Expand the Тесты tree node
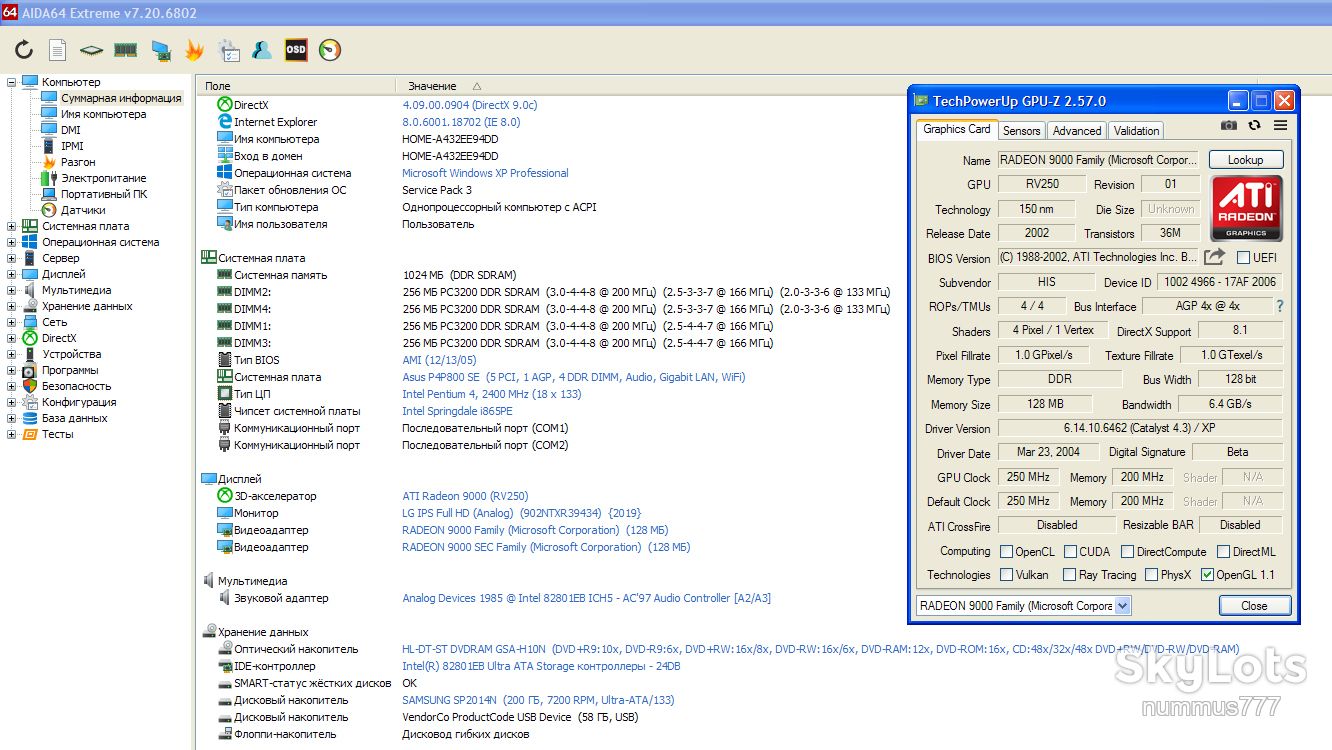This screenshot has height=750, width=1332. click(12, 434)
